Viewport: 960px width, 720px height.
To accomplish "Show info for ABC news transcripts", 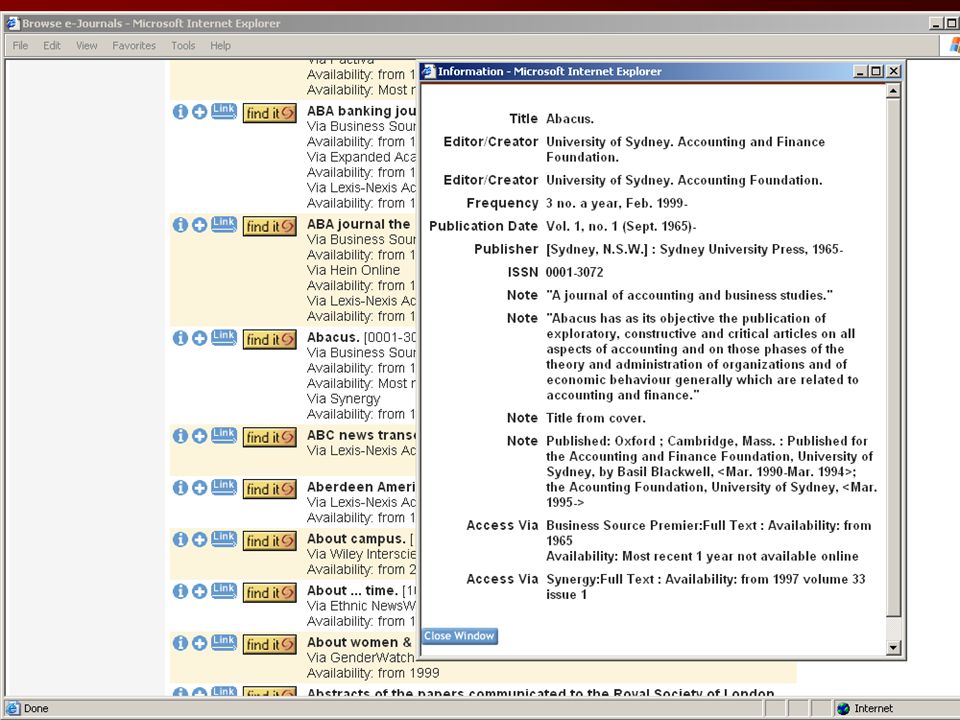I will pos(180,435).
